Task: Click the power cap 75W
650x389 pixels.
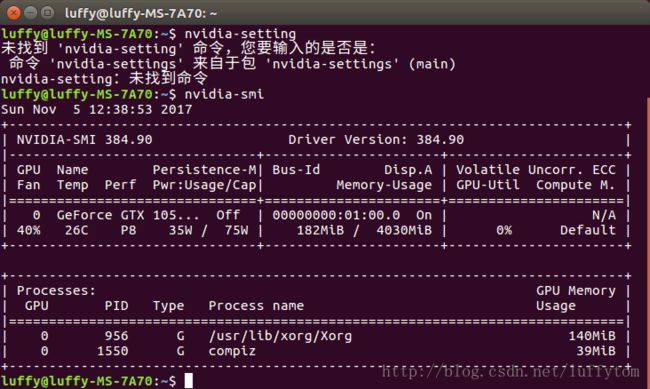Action: 236,231
